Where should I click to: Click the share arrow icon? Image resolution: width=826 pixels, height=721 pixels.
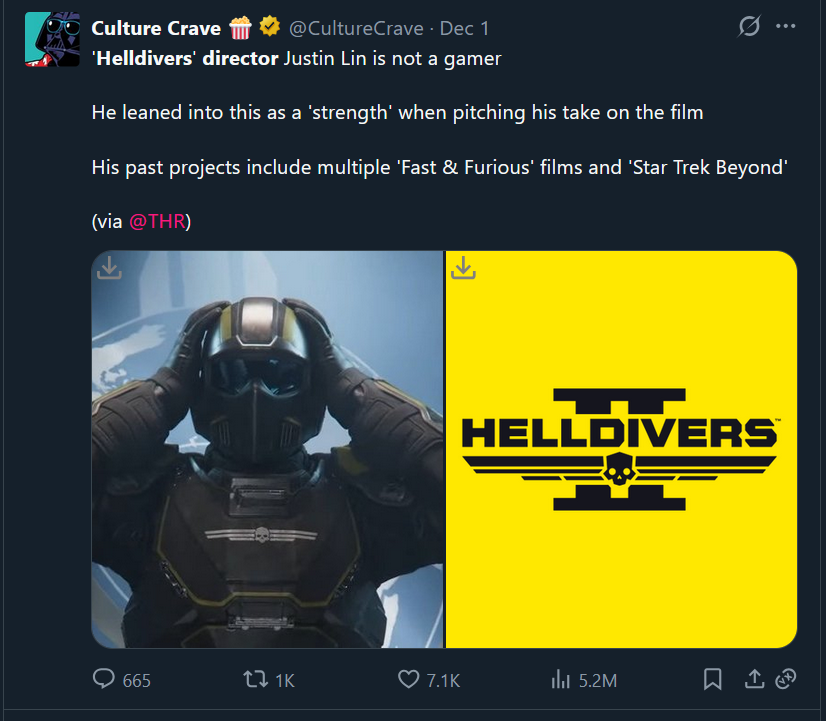pos(754,679)
